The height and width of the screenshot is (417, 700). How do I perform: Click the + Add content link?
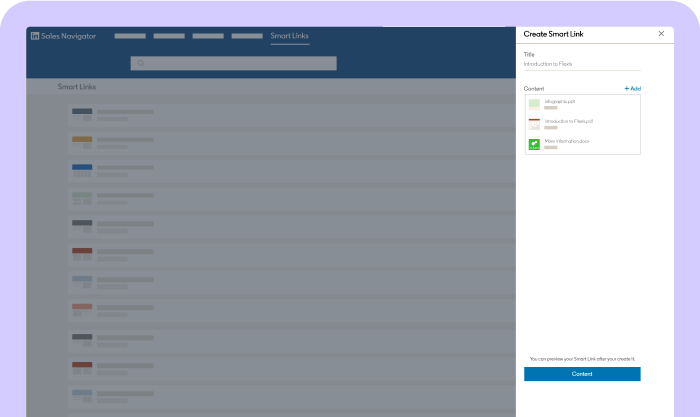pos(632,89)
